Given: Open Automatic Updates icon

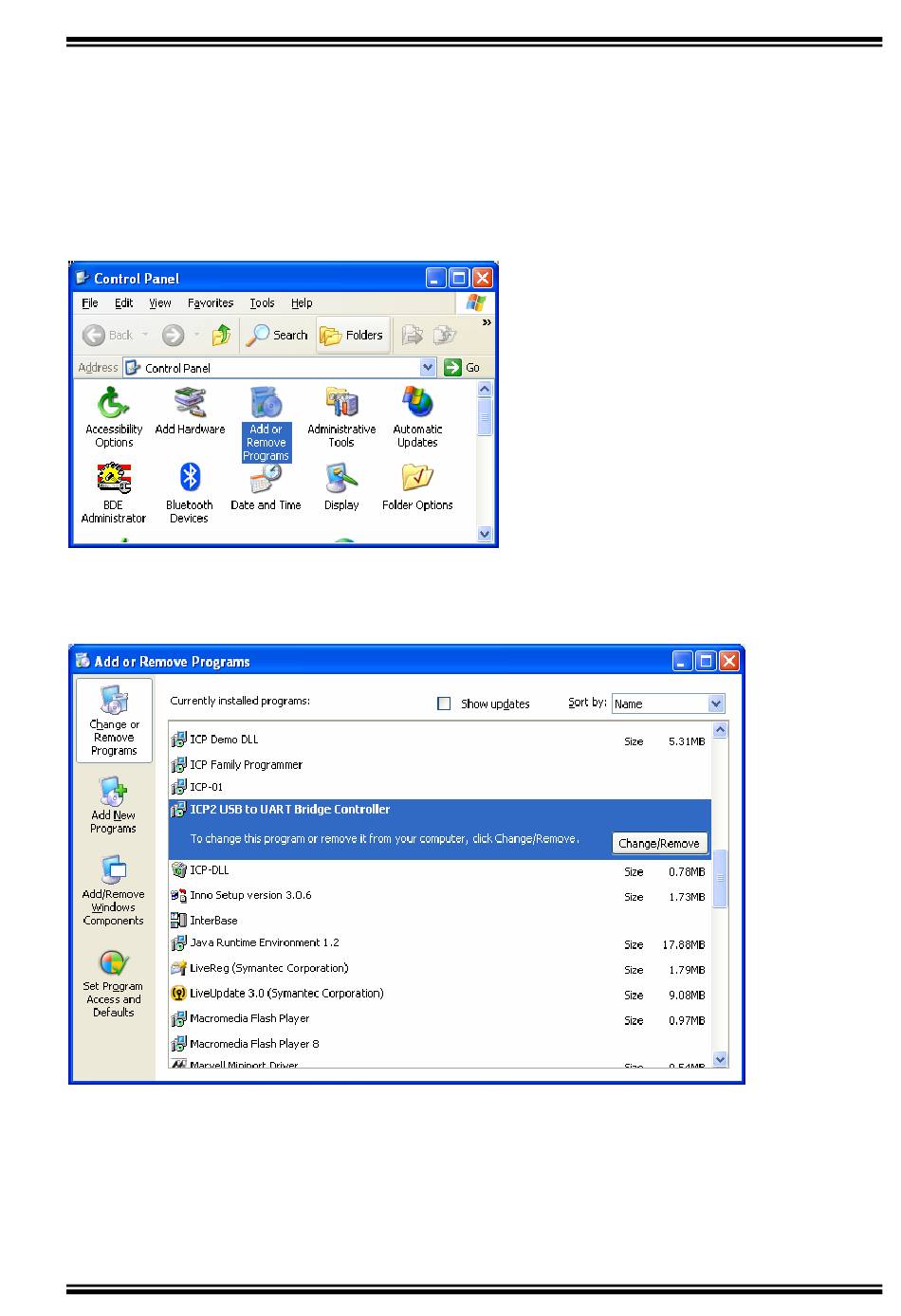Looking at the screenshot, I should 417,417.
